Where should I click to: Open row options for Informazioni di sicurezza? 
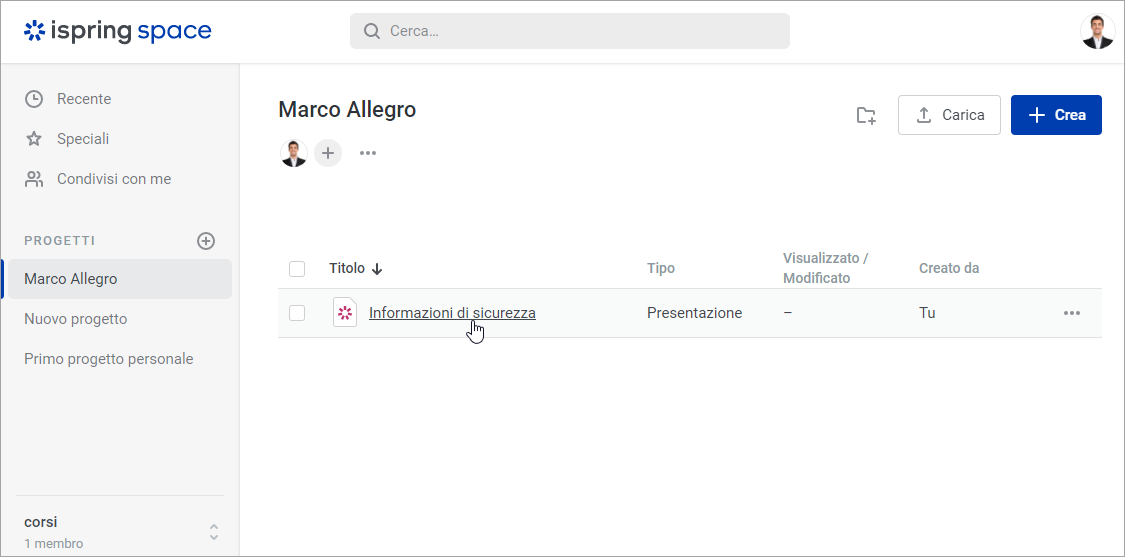pos(1072,313)
